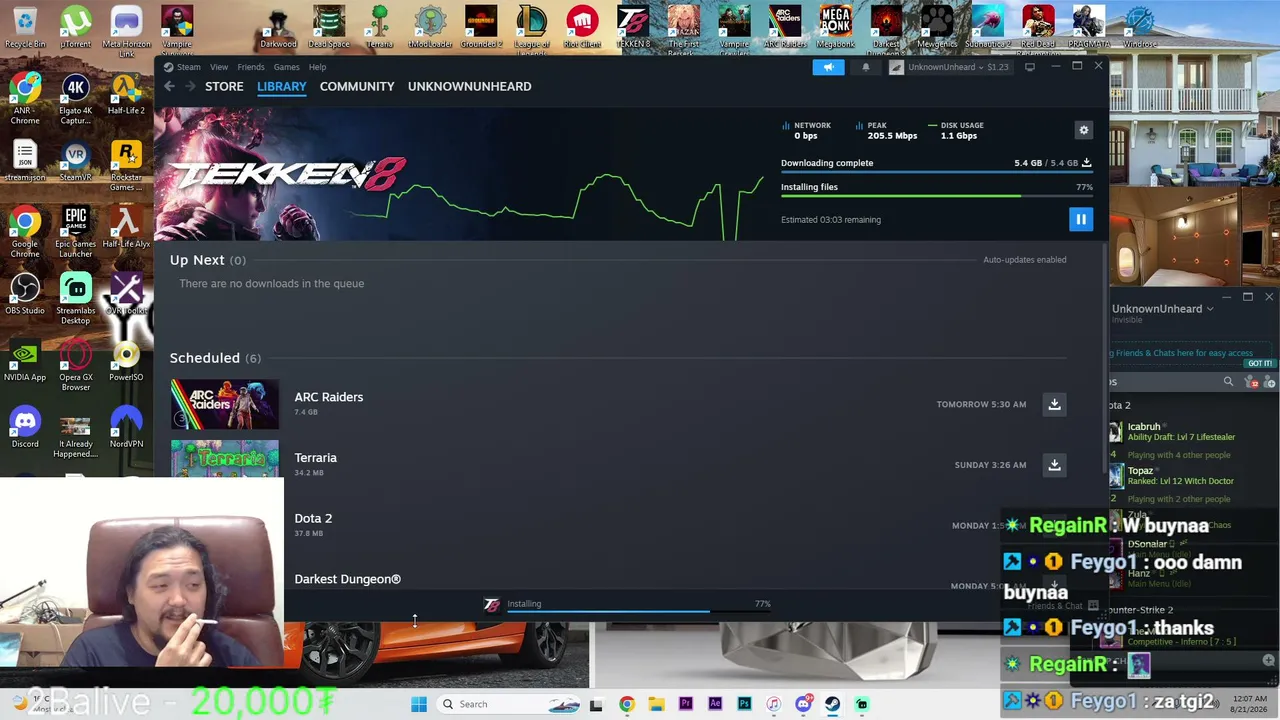Open Discord from the taskbar
The width and height of the screenshot is (1280, 720).
(x=803, y=704)
